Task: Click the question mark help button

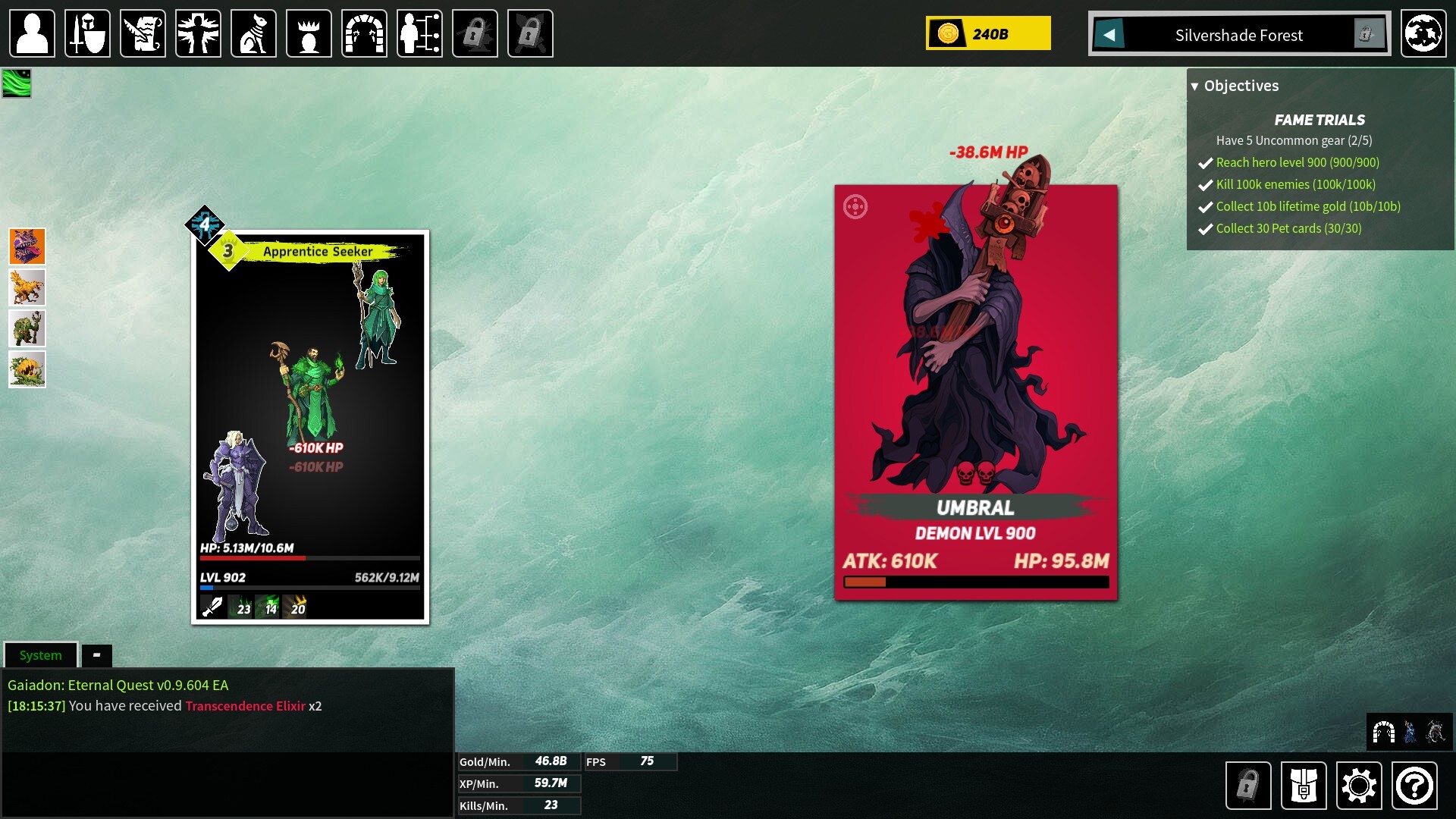Action: point(1414,785)
